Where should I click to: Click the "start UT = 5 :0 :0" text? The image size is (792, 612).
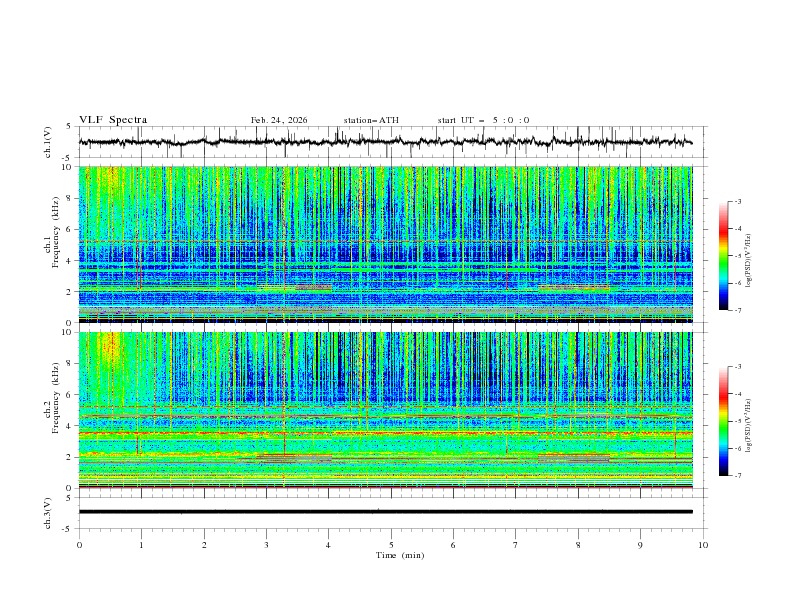coord(483,120)
